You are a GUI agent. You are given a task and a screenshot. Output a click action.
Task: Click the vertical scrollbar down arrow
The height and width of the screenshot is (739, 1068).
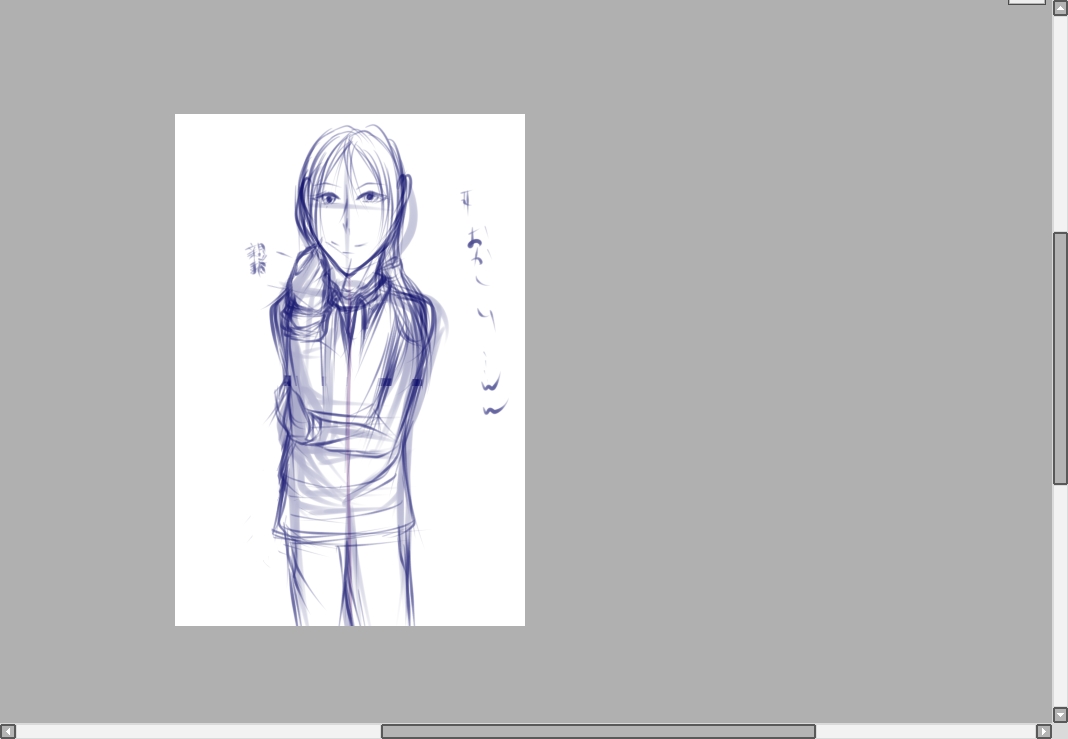click(x=1060, y=714)
